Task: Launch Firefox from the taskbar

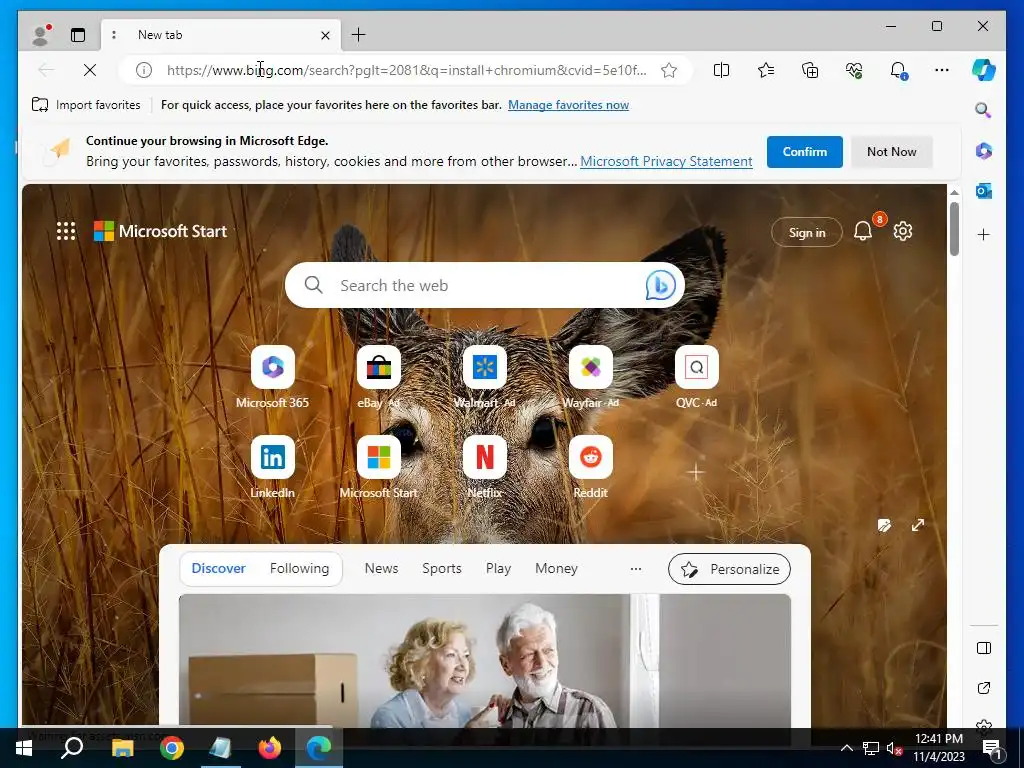Action: click(270, 748)
